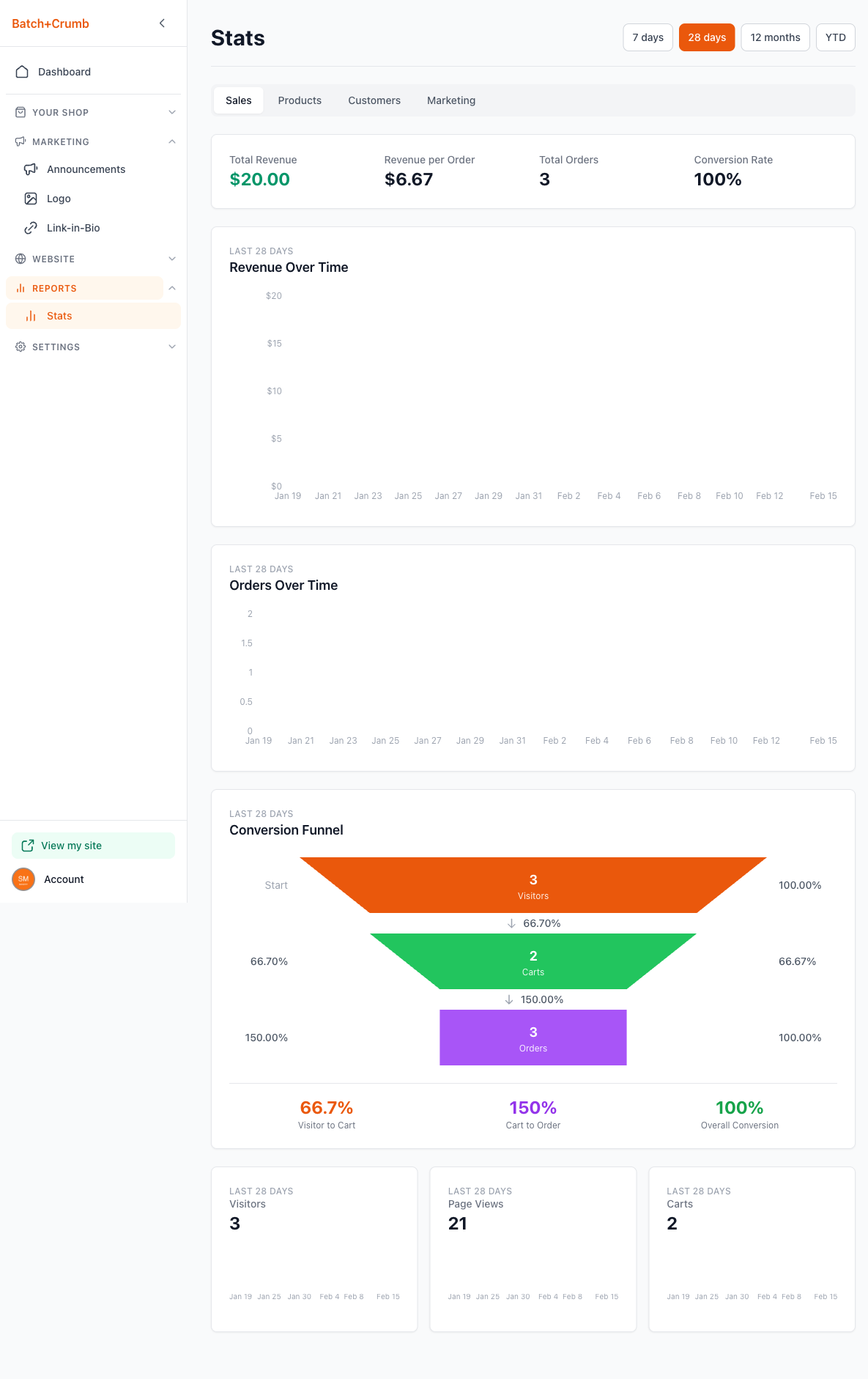The image size is (868, 1379).
Task: Switch to the Products tab
Action: (x=300, y=100)
